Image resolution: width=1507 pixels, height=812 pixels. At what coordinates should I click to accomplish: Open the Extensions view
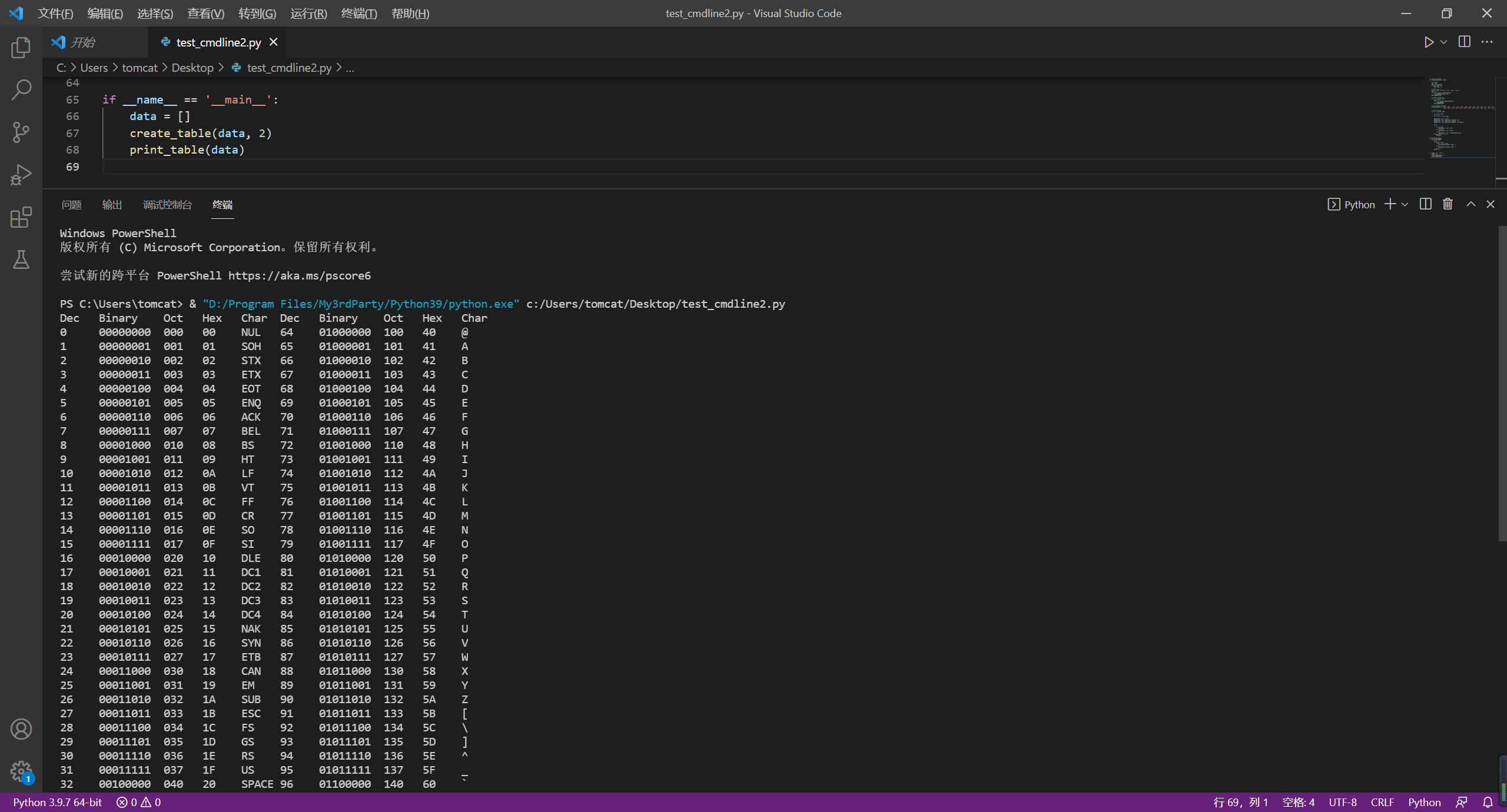click(21, 217)
